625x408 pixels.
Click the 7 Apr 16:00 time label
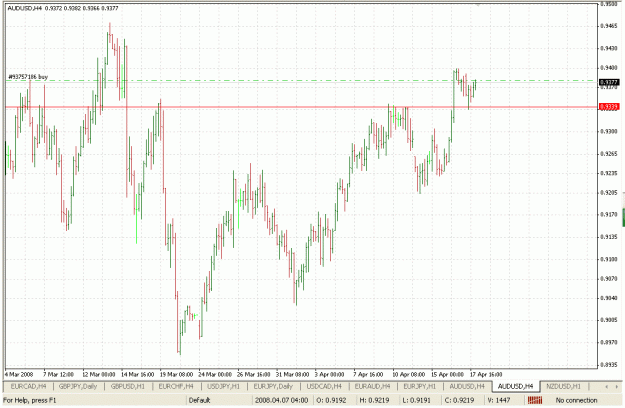point(368,375)
